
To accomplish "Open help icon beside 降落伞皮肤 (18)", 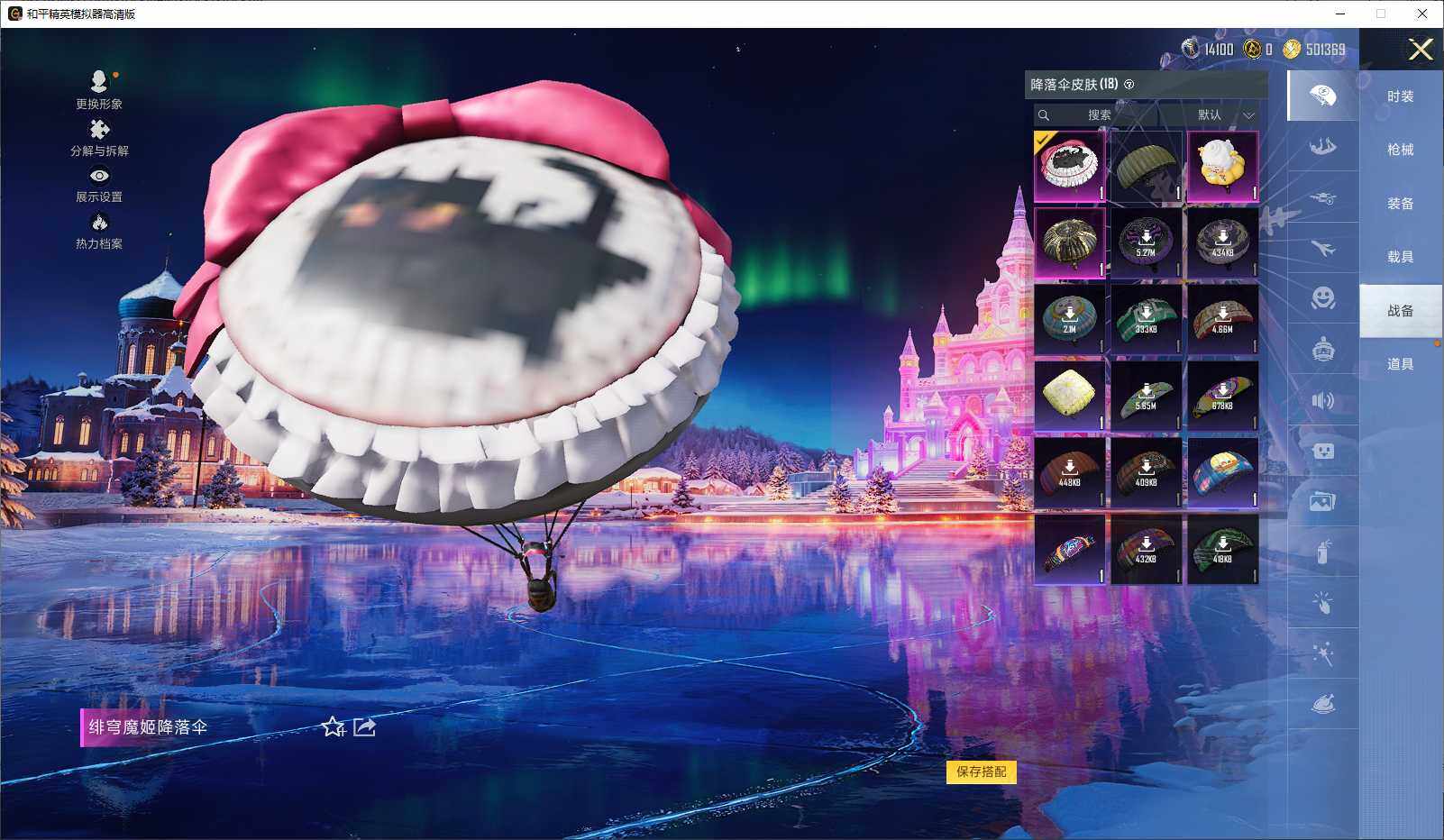I will [x=1129, y=85].
